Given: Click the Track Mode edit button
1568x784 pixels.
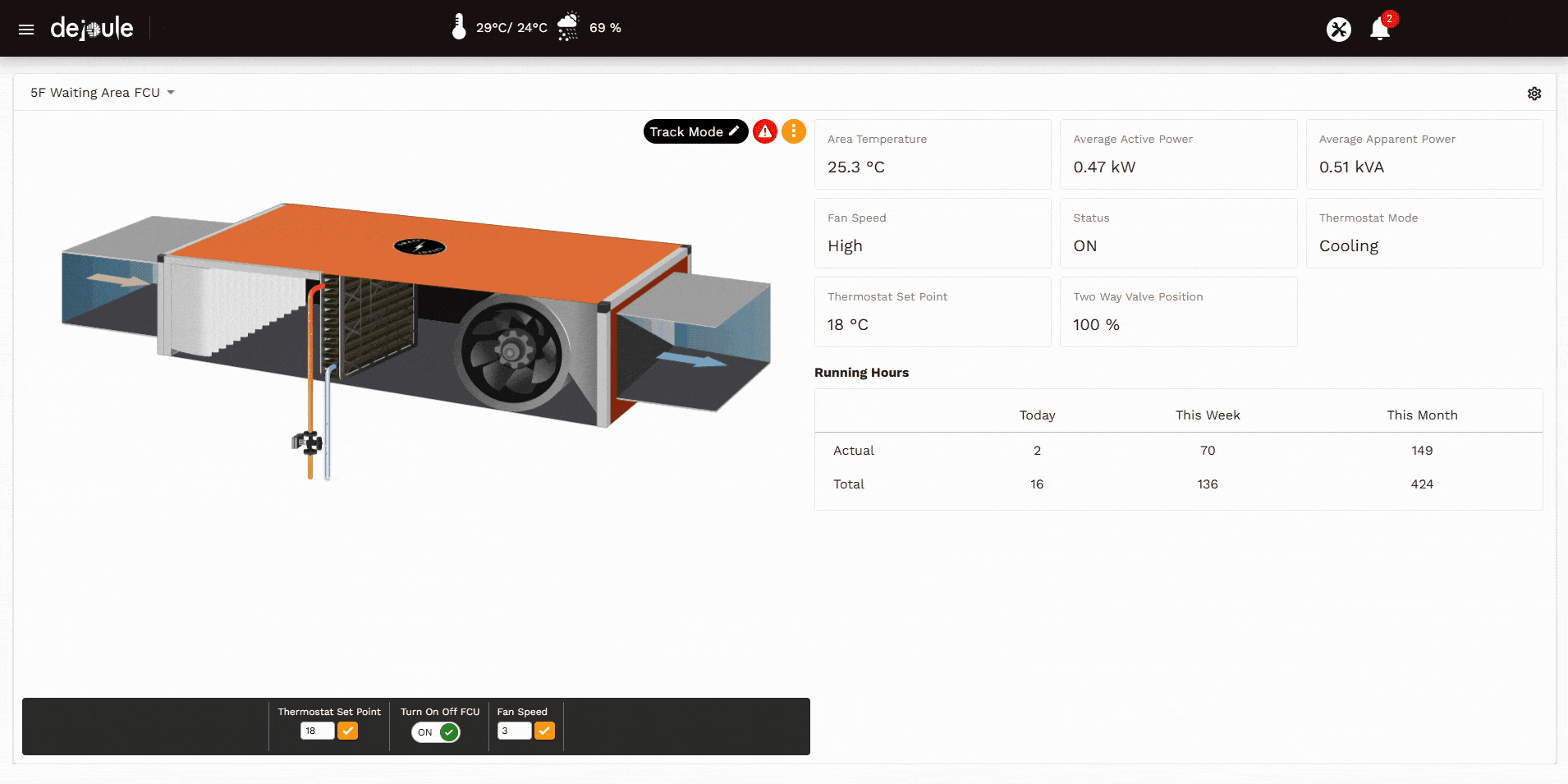Looking at the screenshot, I should pos(695,131).
